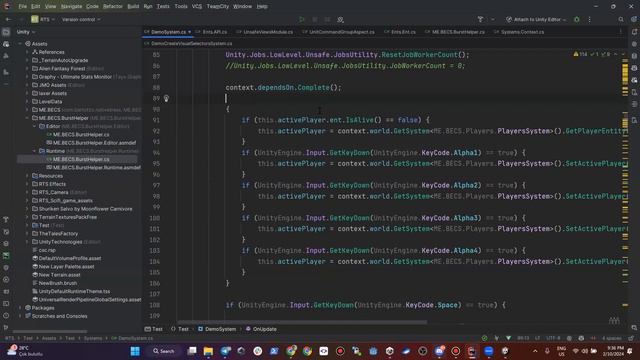Open the Navigate menu
The image size is (640, 360).
(71, 7)
